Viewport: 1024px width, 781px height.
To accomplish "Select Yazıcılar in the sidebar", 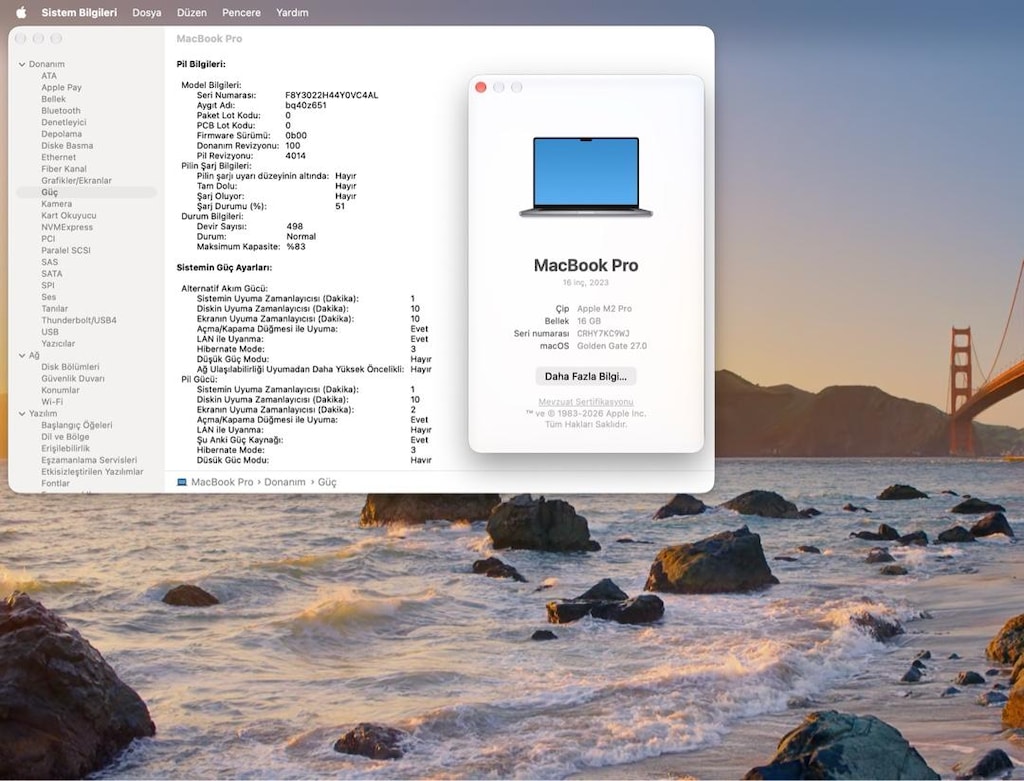I will [x=57, y=343].
